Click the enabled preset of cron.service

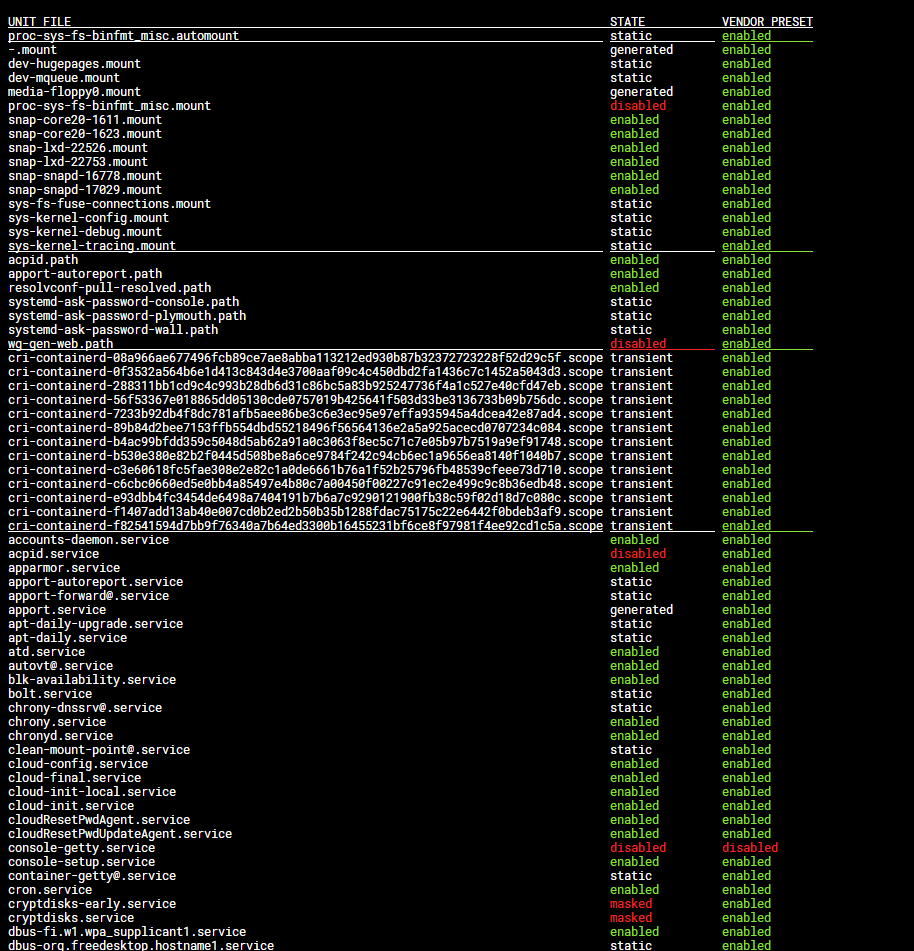coord(746,889)
